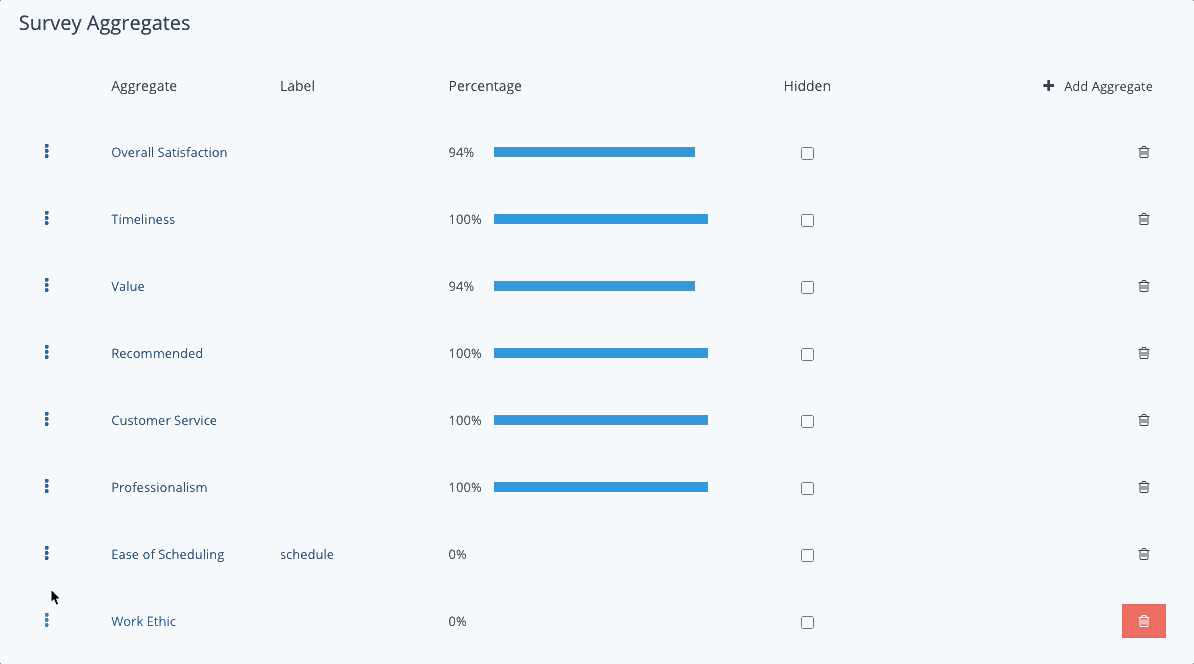
Task: Click drag handle dots beside Overall Satisfaction
Action: pos(47,151)
